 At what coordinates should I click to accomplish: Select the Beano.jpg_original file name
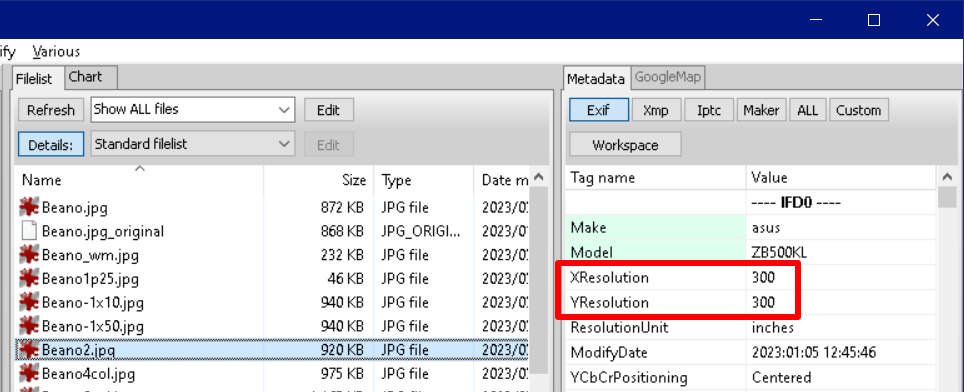(103, 232)
